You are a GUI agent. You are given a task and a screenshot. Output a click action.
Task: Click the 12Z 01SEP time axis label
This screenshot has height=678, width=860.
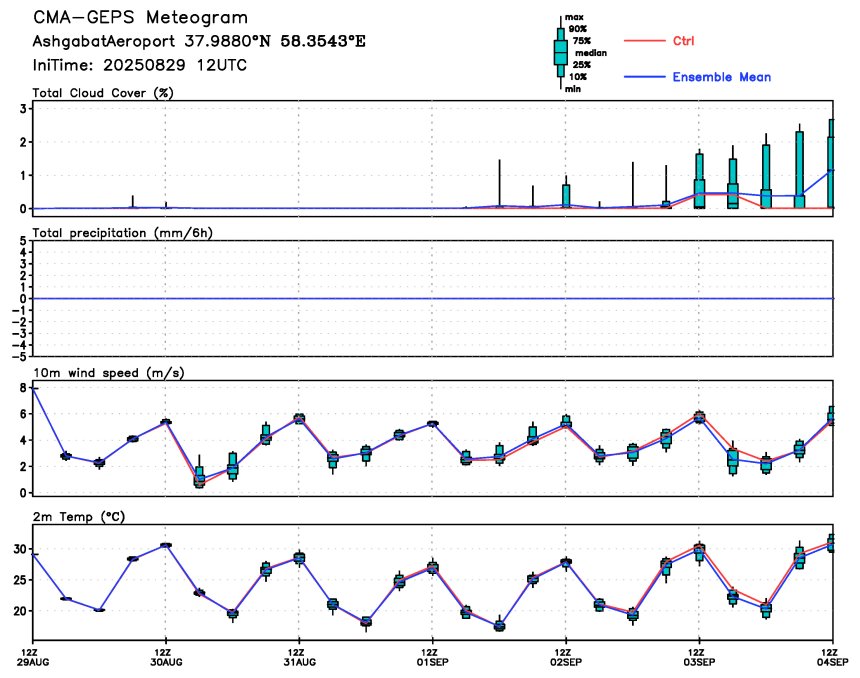(433, 657)
